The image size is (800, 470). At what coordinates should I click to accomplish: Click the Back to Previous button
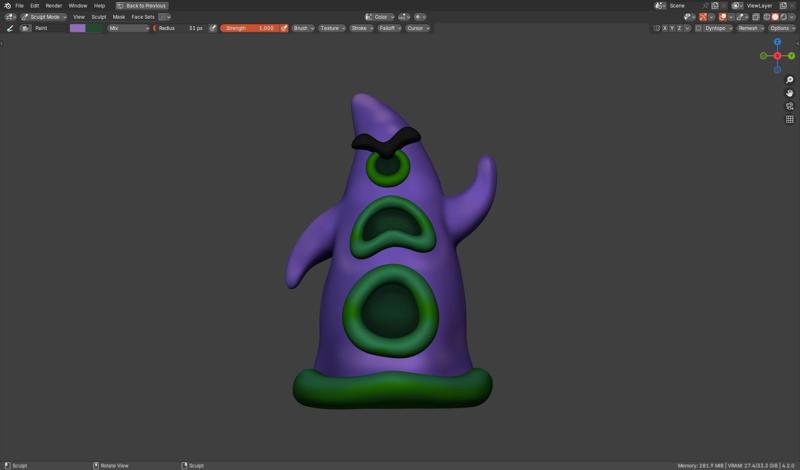tap(142, 6)
